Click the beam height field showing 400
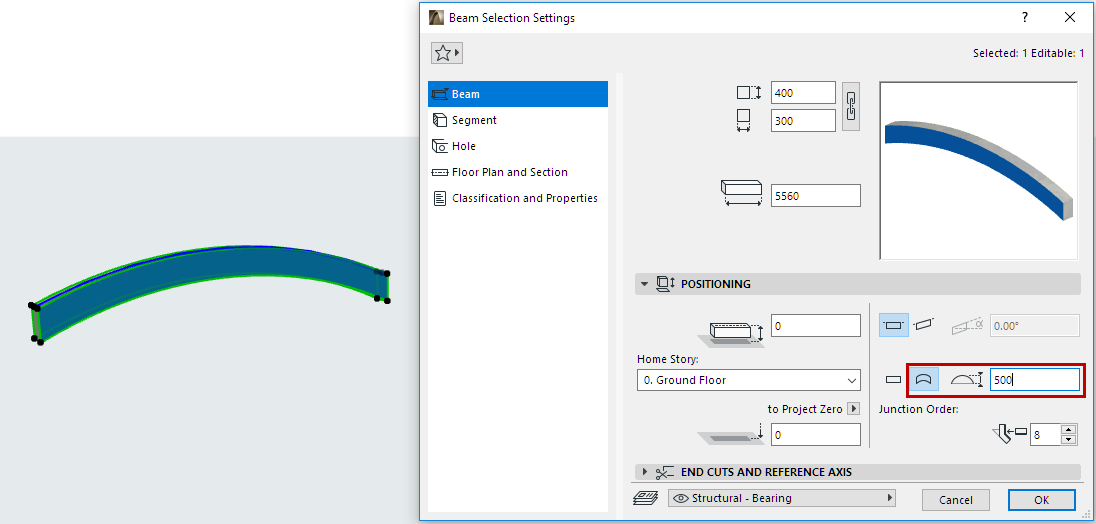 pos(803,93)
